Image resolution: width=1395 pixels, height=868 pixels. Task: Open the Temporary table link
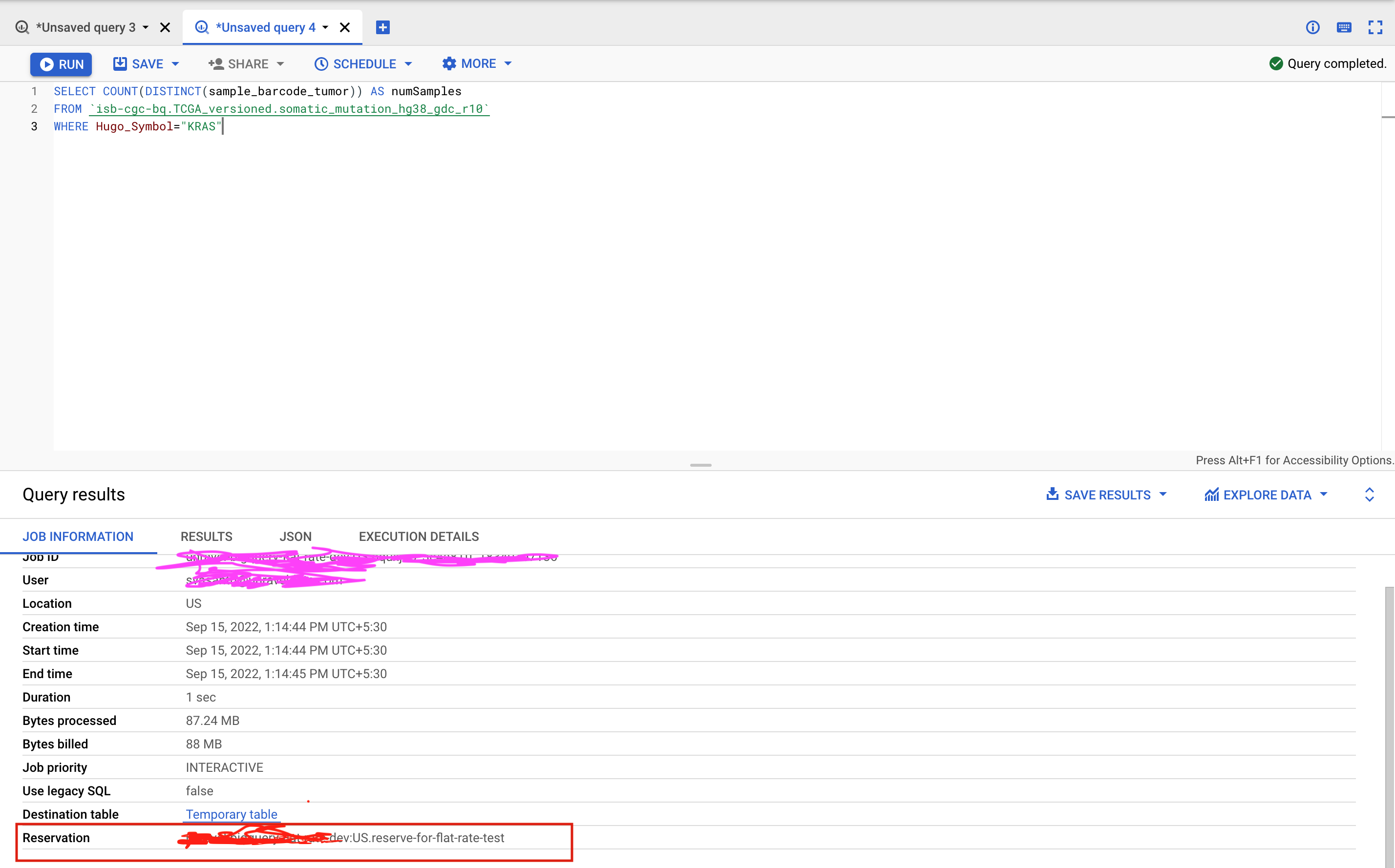(x=232, y=814)
